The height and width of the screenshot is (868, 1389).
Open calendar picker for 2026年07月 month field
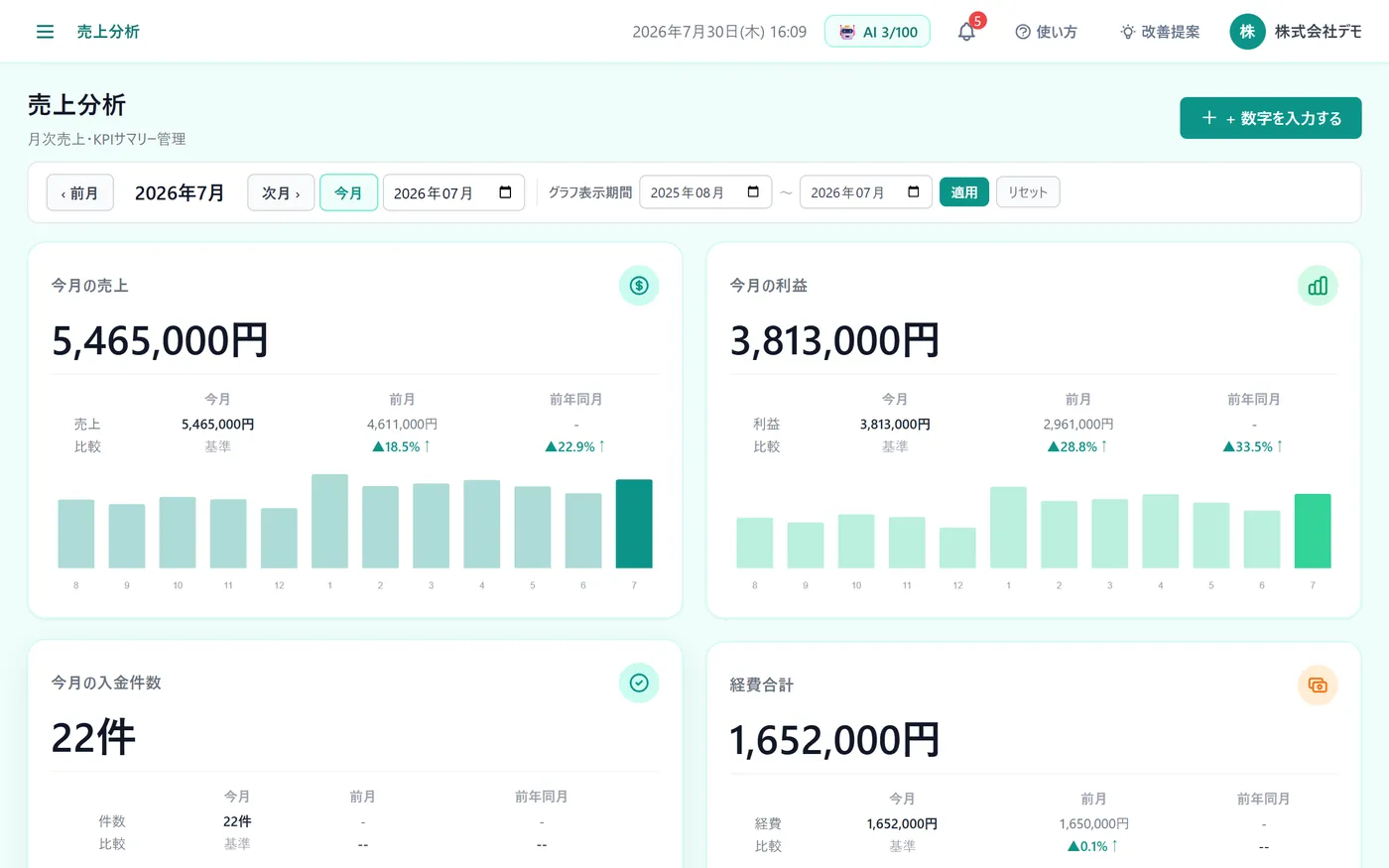tap(505, 192)
